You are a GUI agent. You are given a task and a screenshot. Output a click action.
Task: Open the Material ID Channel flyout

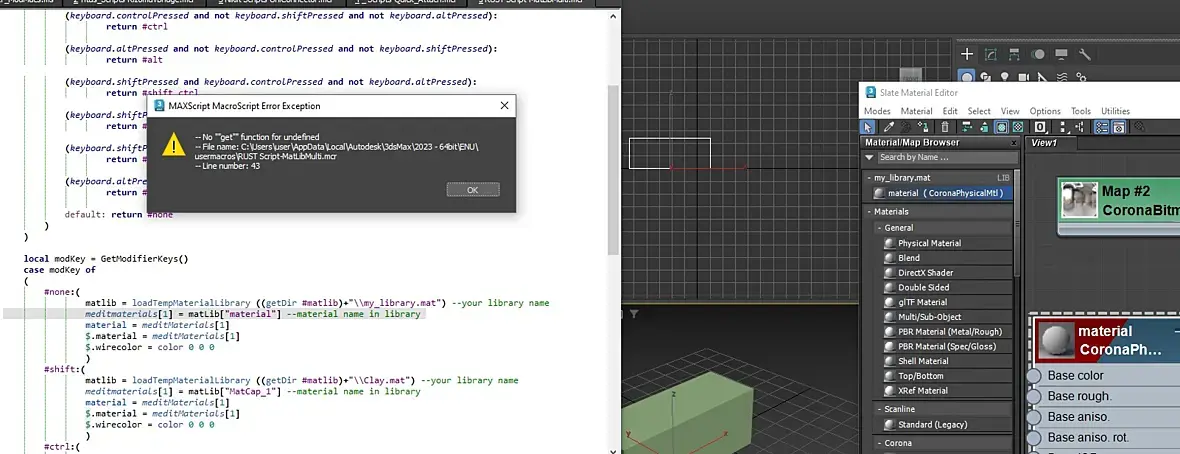coord(1040,127)
